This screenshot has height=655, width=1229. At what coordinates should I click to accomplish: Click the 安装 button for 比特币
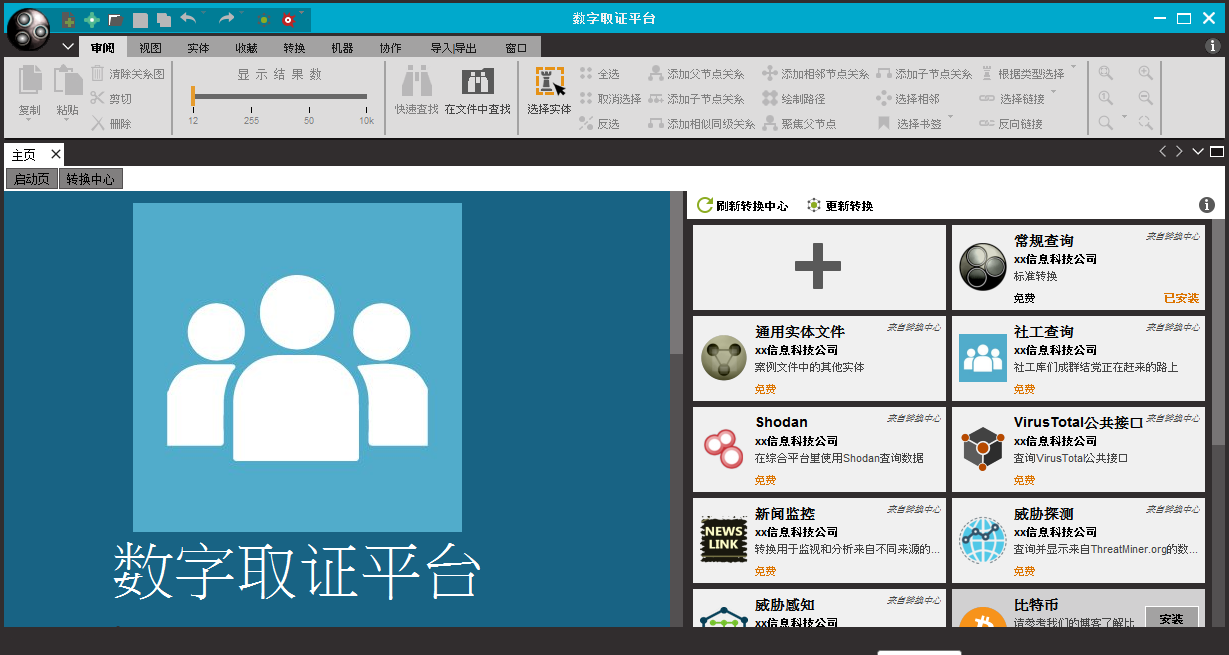coord(1171,619)
